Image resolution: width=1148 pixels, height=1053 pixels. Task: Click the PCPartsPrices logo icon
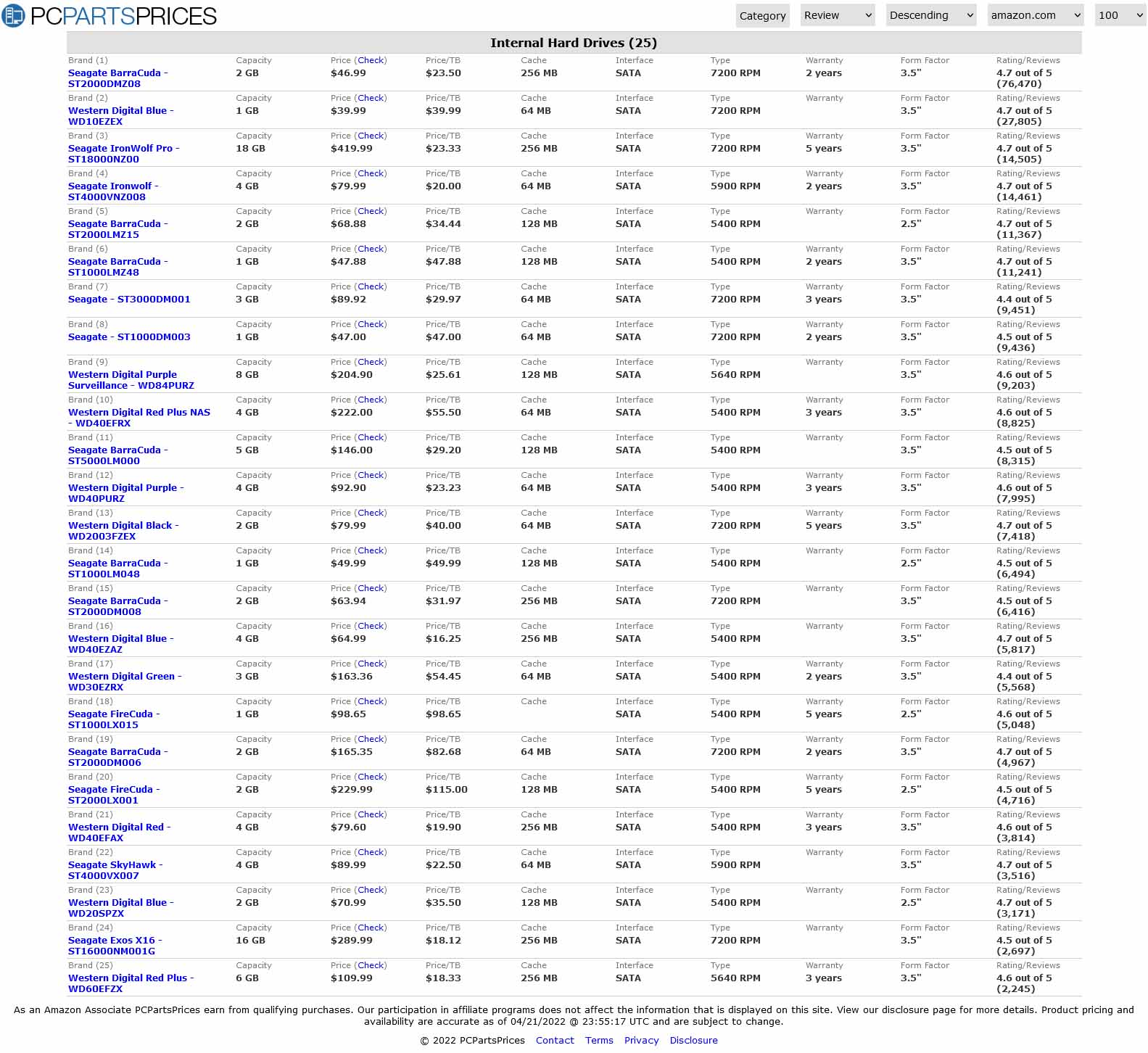[x=14, y=15]
